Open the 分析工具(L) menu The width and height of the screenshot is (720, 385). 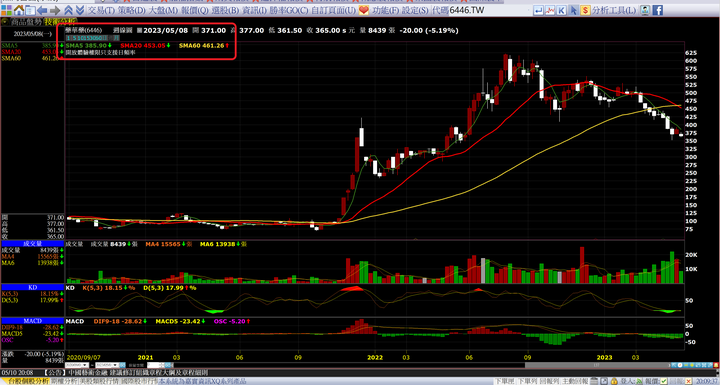[x=614, y=10]
